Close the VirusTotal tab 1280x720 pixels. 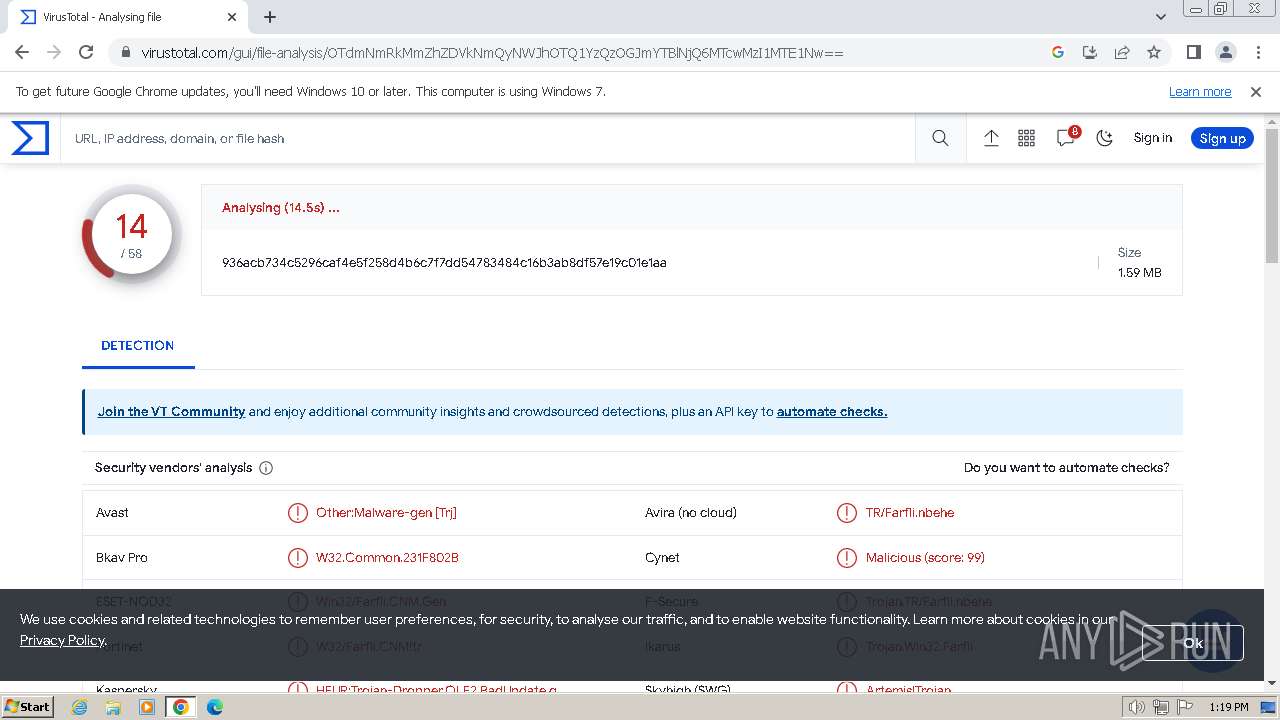click(232, 17)
